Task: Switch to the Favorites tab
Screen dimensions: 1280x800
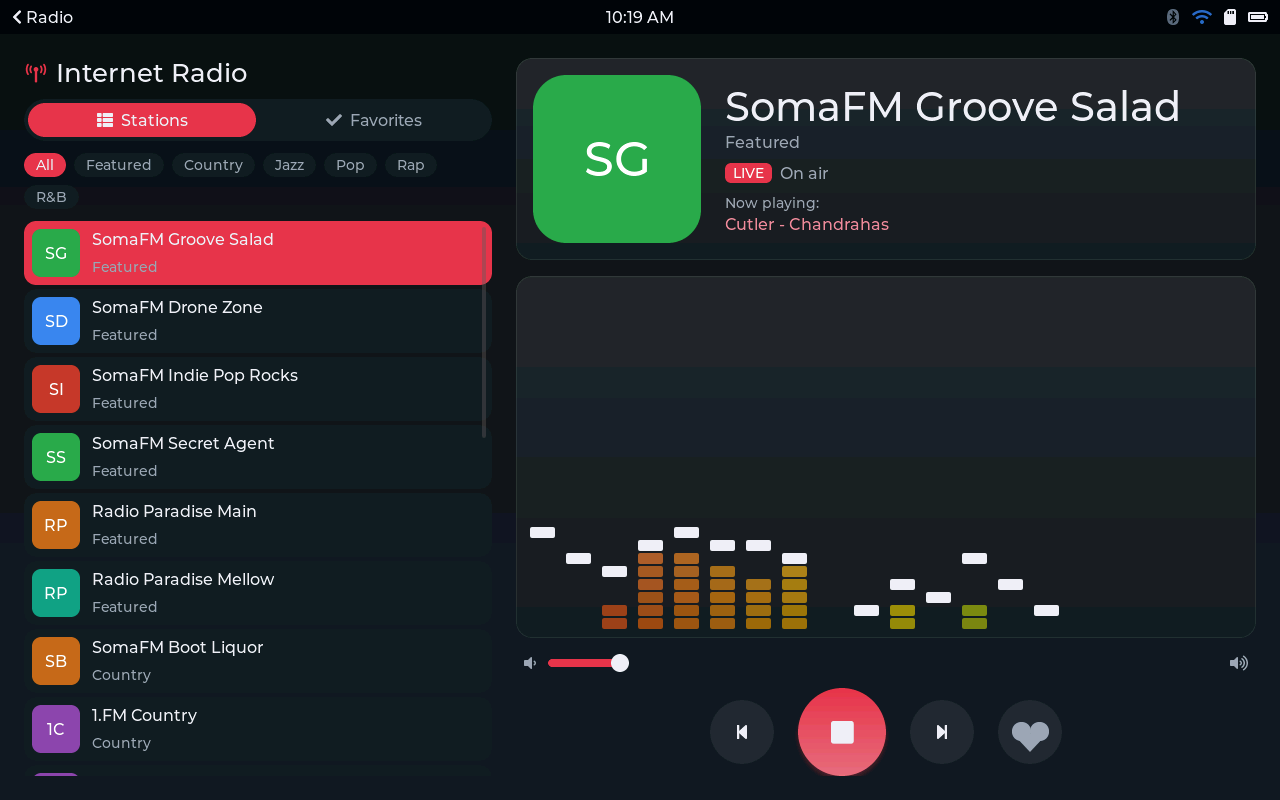Action: (374, 120)
